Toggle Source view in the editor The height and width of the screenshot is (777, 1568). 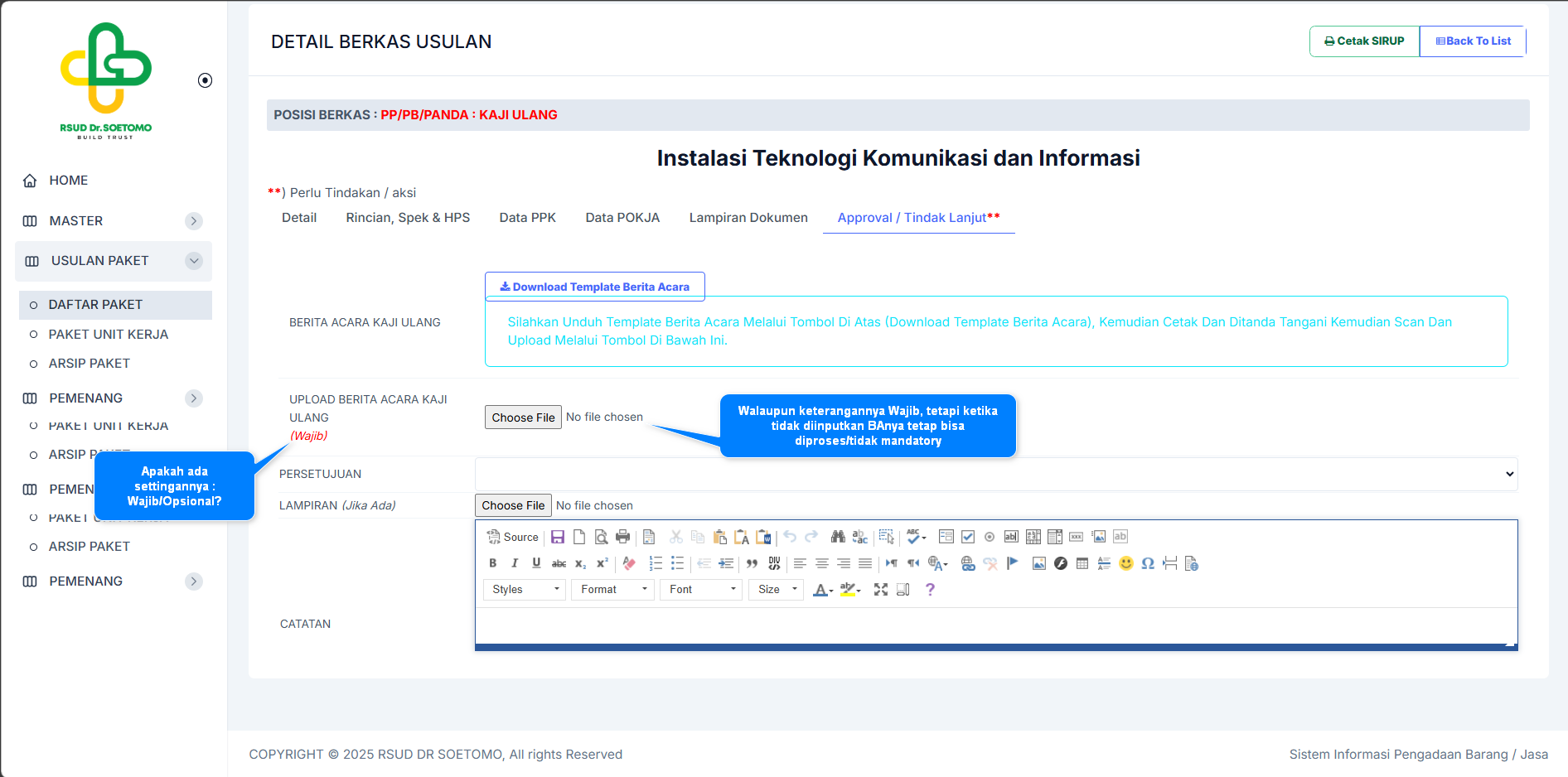point(513,537)
